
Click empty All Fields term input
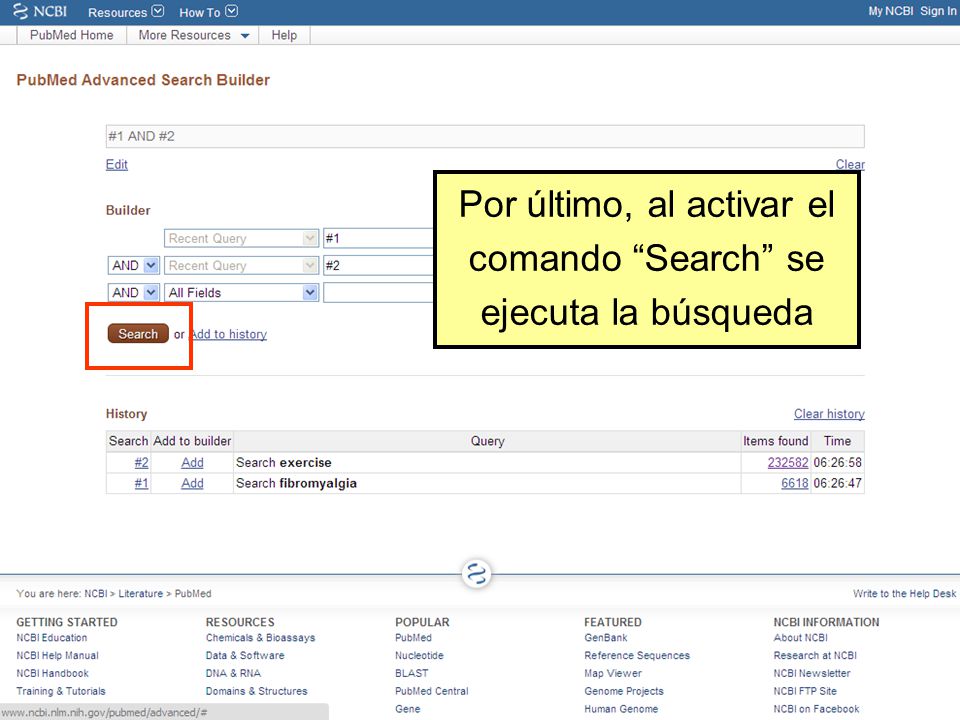[x=378, y=293]
